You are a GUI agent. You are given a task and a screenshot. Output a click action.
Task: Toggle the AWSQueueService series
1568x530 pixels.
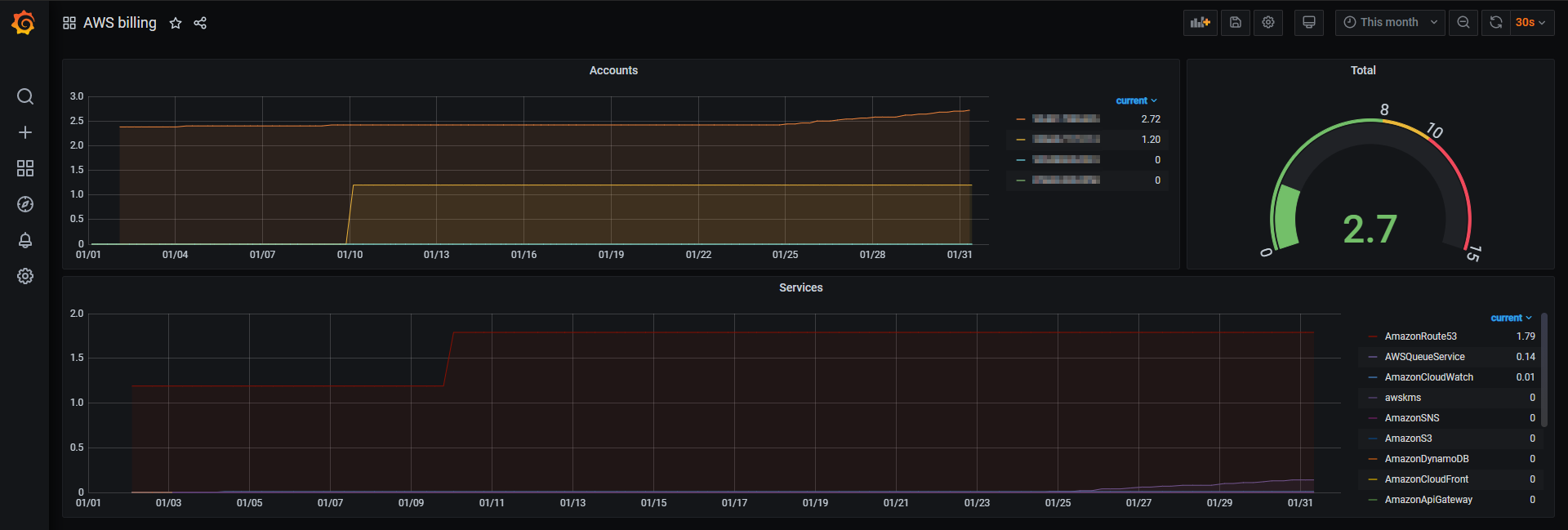click(1424, 357)
